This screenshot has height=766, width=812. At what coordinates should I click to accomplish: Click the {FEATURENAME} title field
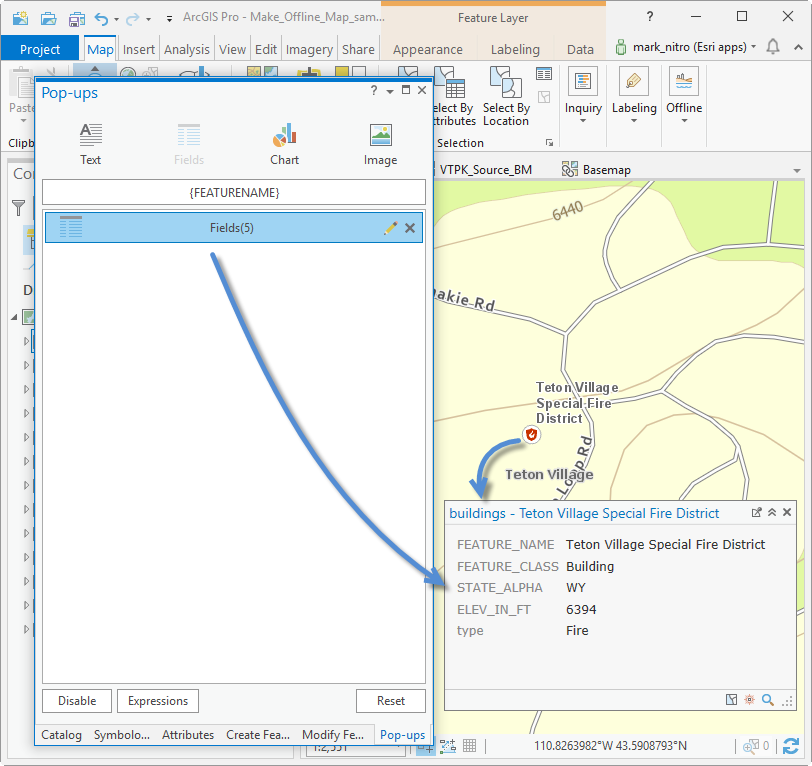tap(234, 193)
